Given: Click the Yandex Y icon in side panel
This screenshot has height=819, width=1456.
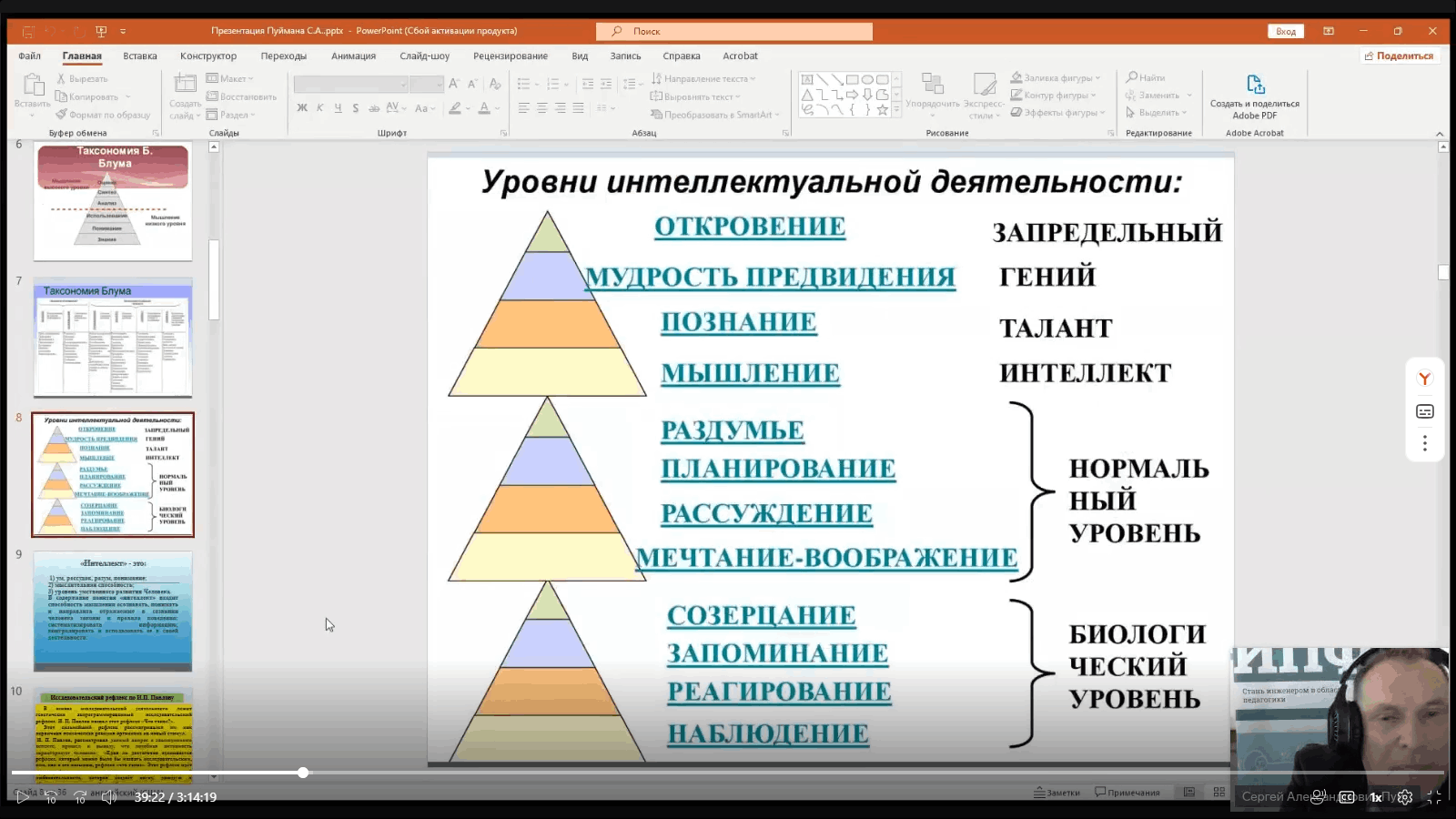Looking at the screenshot, I should [x=1425, y=379].
